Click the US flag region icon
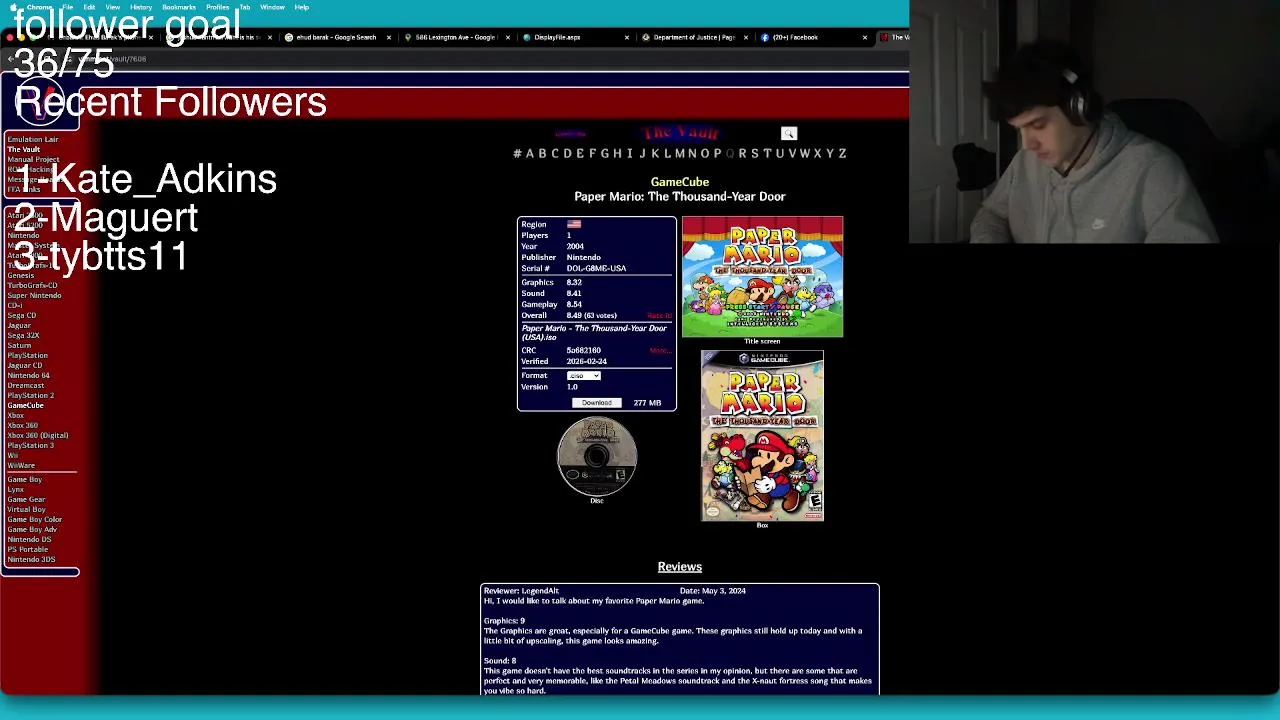Viewport: 1280px width, 720px height. pos(574,224)
